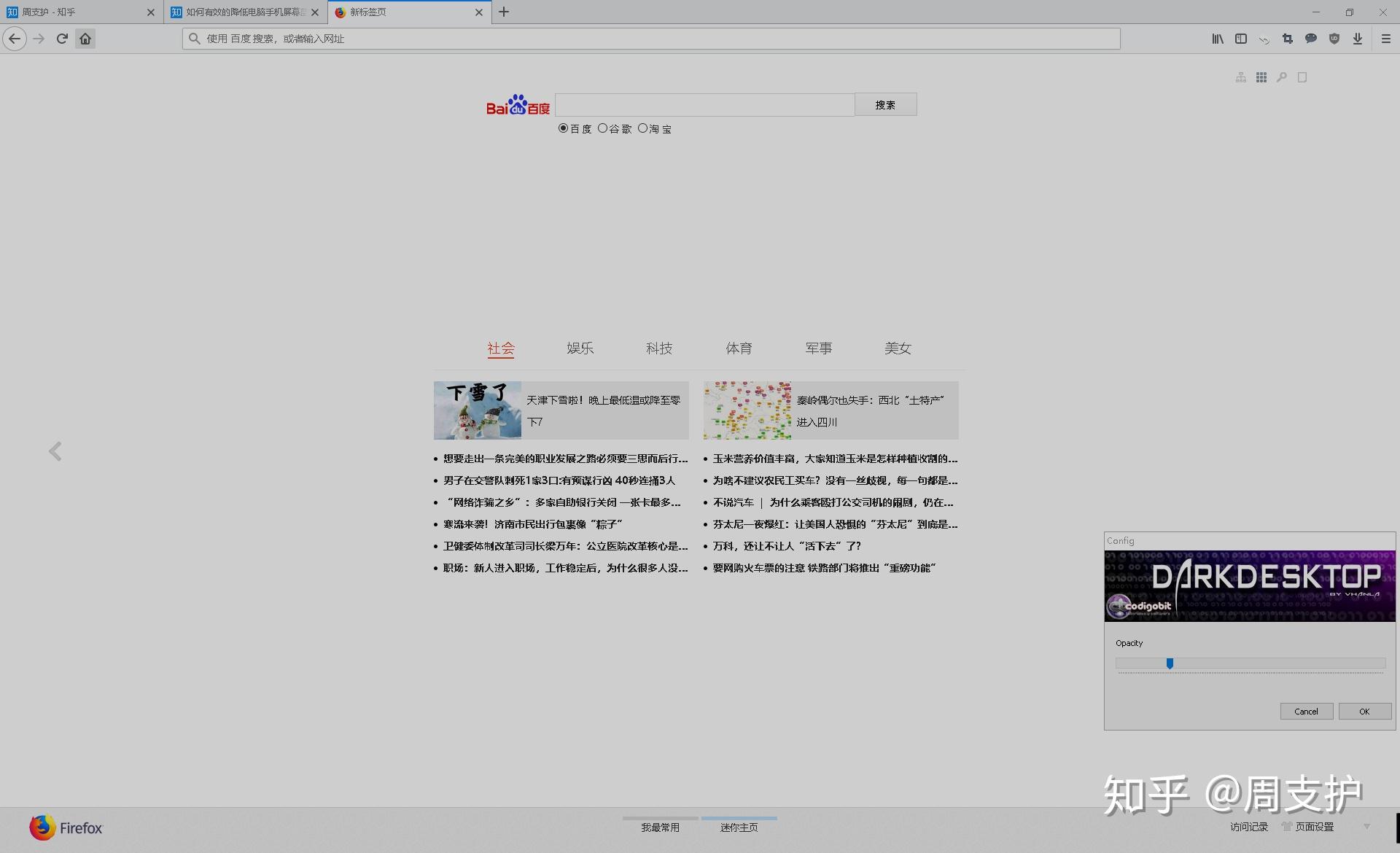Open the Firefox Library icon
The width and height of the screenshot is (1400, 853).
tap(1218, 39)
